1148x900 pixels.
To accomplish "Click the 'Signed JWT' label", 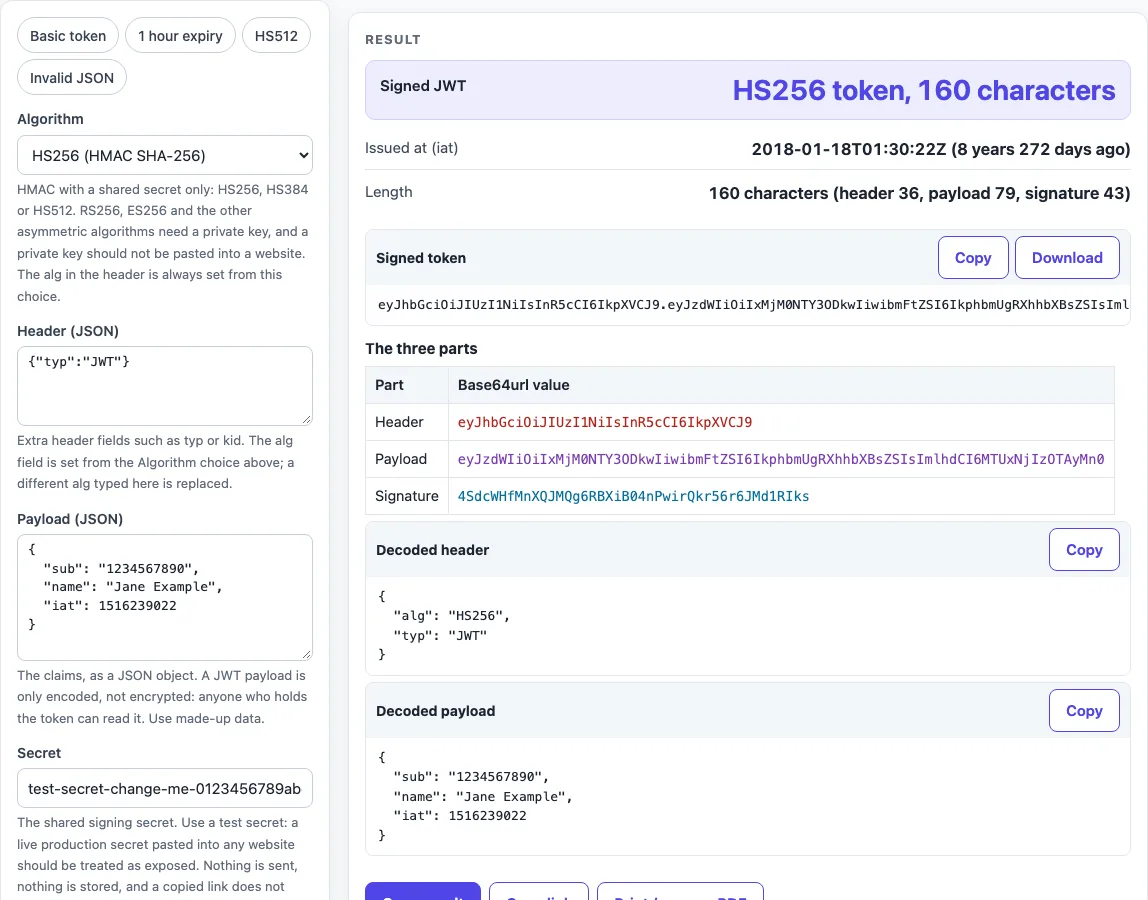I will (423, 86).
